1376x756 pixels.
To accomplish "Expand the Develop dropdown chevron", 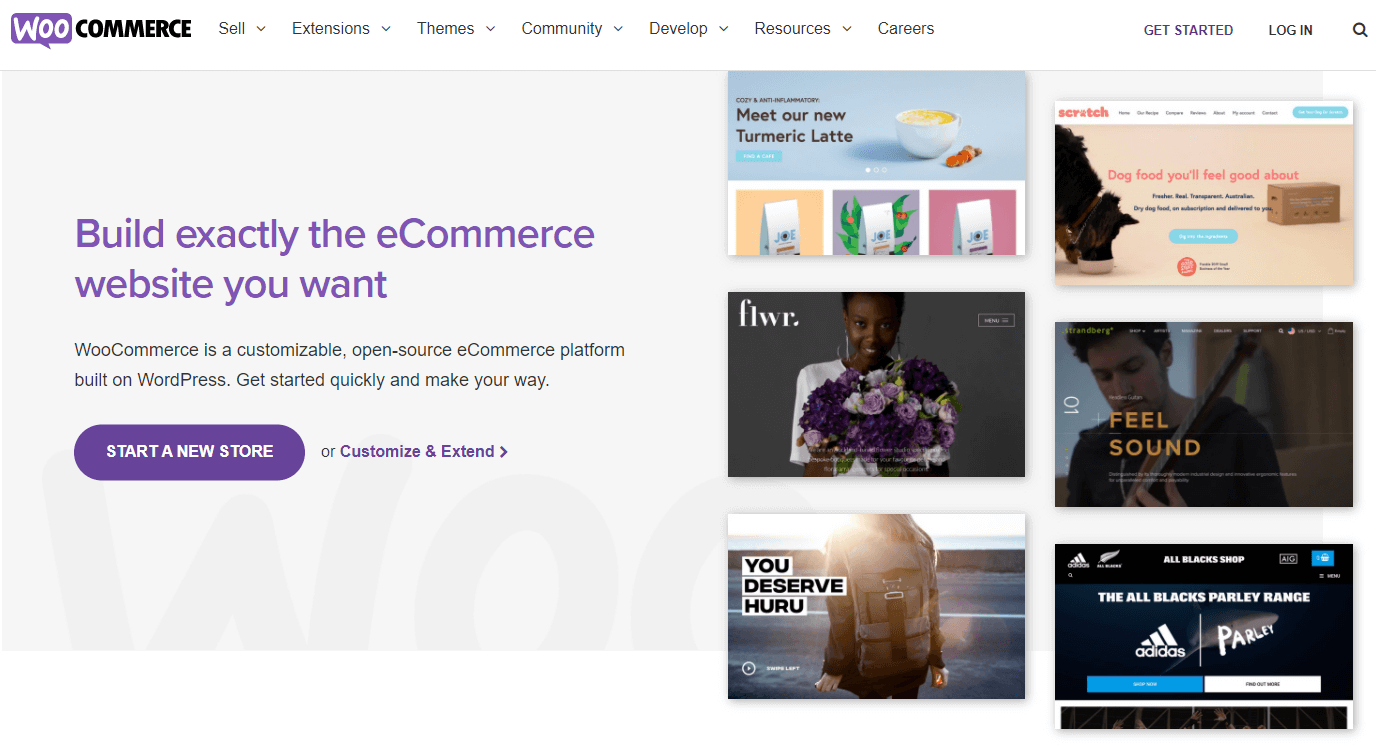I will point(723,29).
